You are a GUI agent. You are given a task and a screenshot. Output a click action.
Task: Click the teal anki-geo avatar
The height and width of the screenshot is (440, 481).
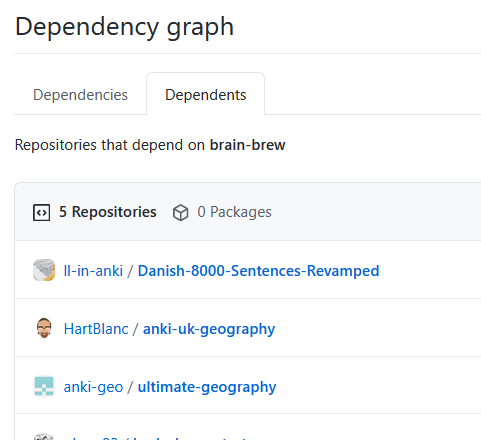44,386
